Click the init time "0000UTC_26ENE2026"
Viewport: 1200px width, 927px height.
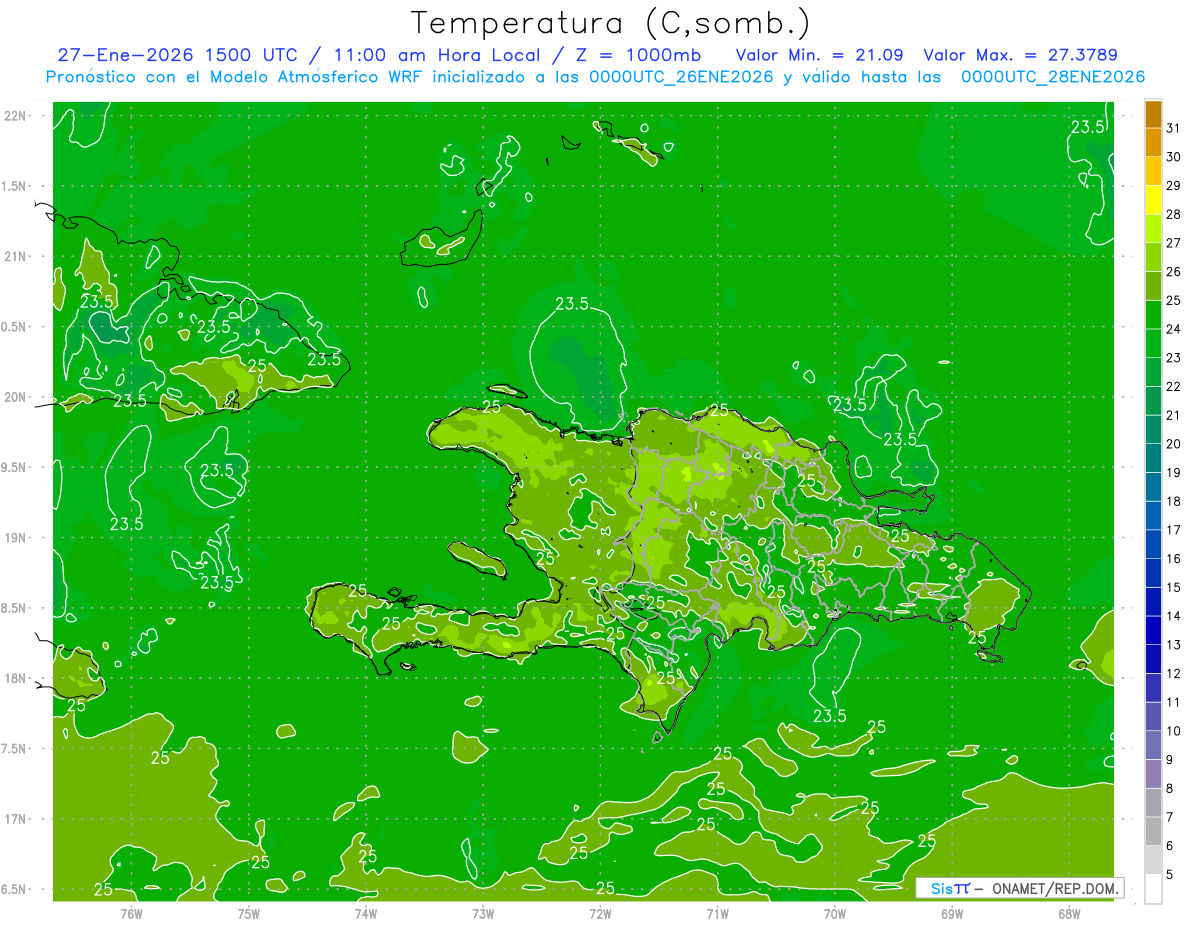coord(682,77)
